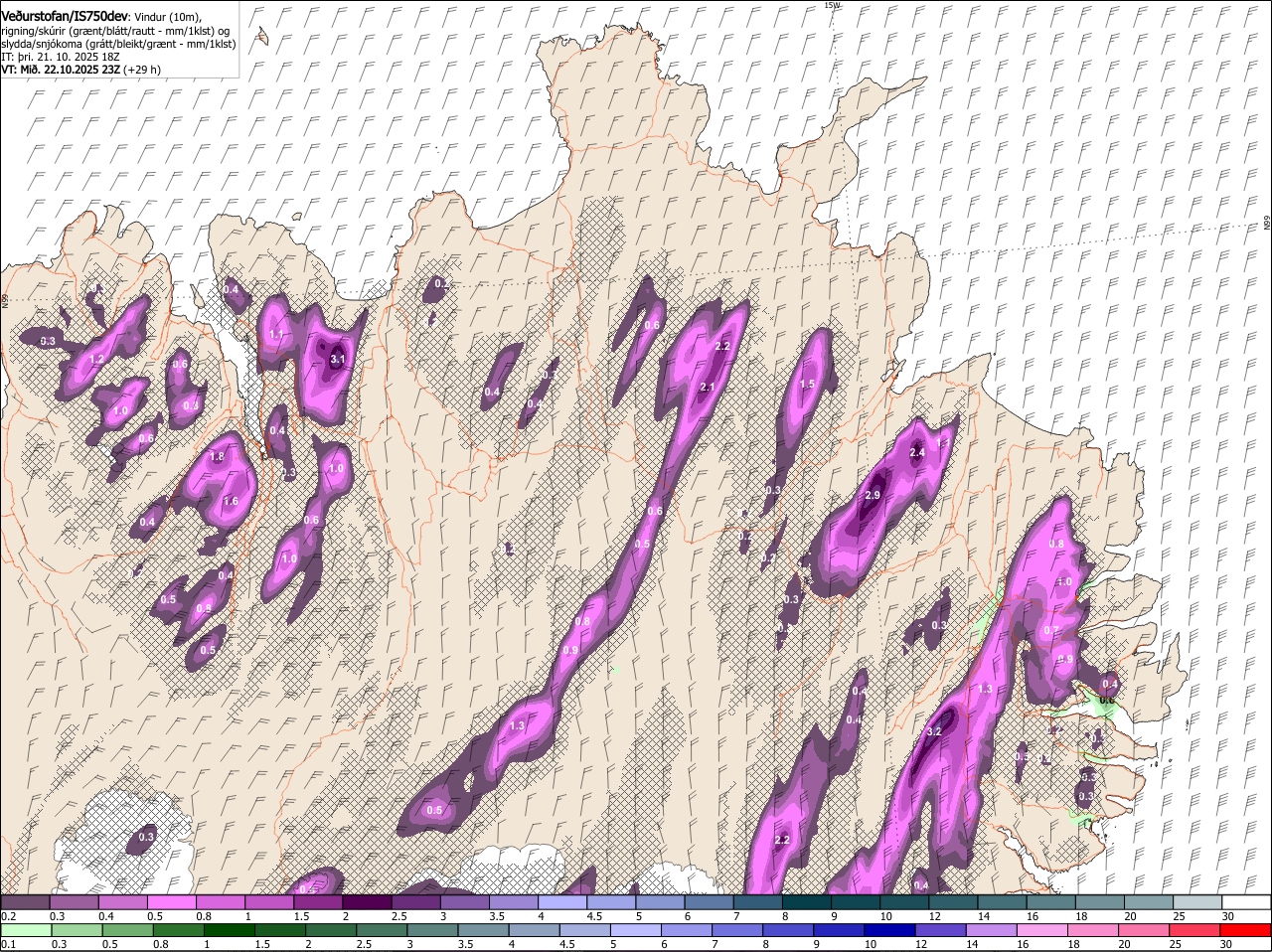Click the 'IT: þri. 21. 10. 2025 18Z' line
The width and height of the screenshot is (1272, 952).
point(63,57)
